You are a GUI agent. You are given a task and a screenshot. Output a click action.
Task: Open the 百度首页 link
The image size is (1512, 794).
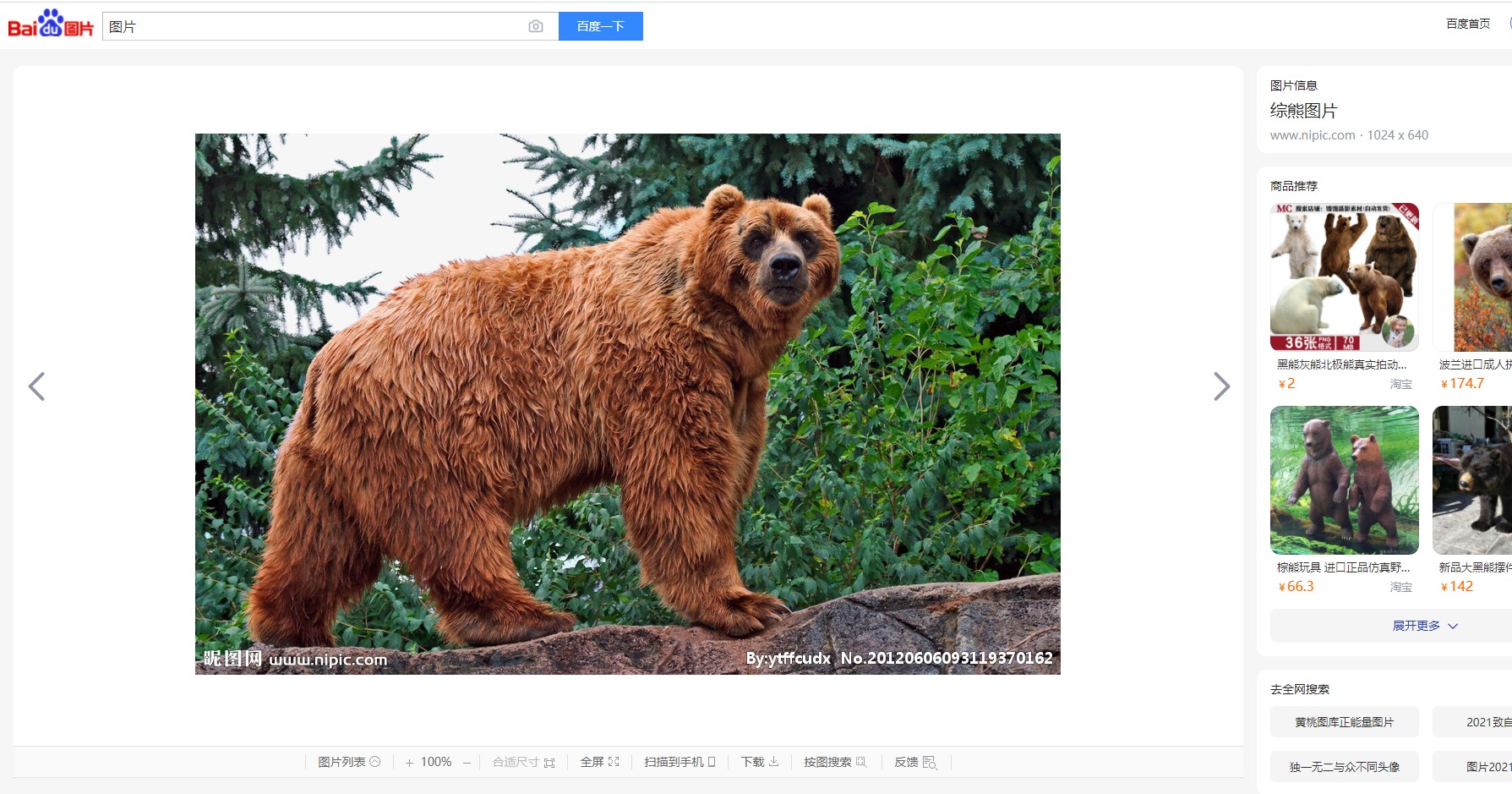[x=1468, y=24]
